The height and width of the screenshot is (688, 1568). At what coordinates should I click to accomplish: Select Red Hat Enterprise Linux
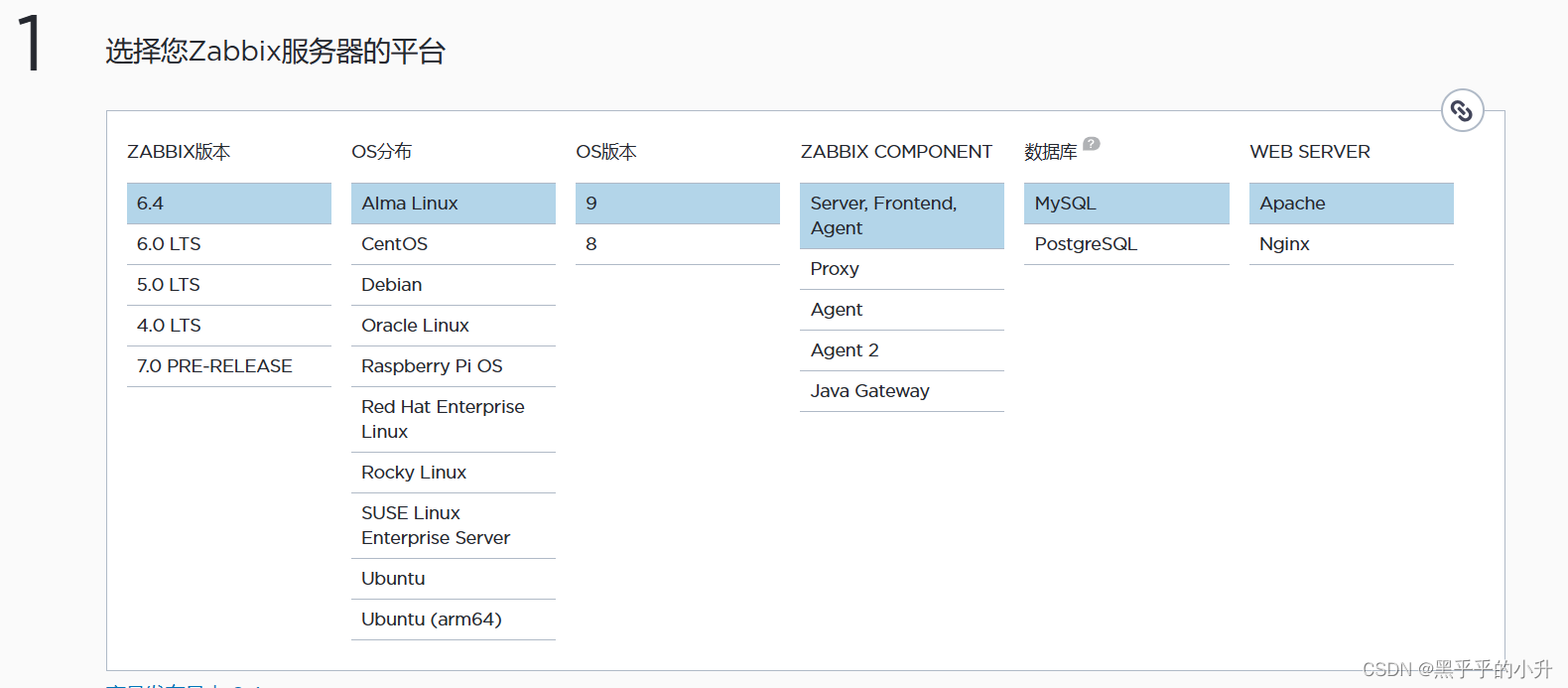coord(454,419)
